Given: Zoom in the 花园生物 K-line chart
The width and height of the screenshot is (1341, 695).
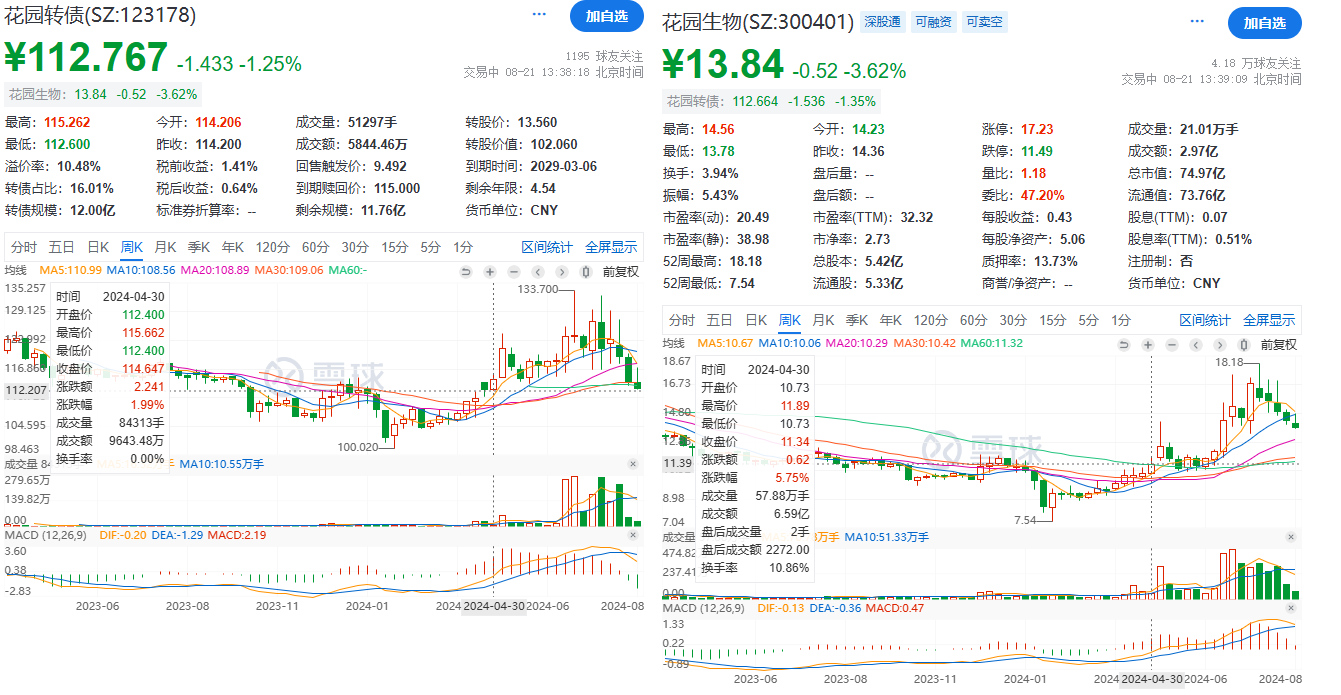Looking at the screenshot, I should 1148,345.
